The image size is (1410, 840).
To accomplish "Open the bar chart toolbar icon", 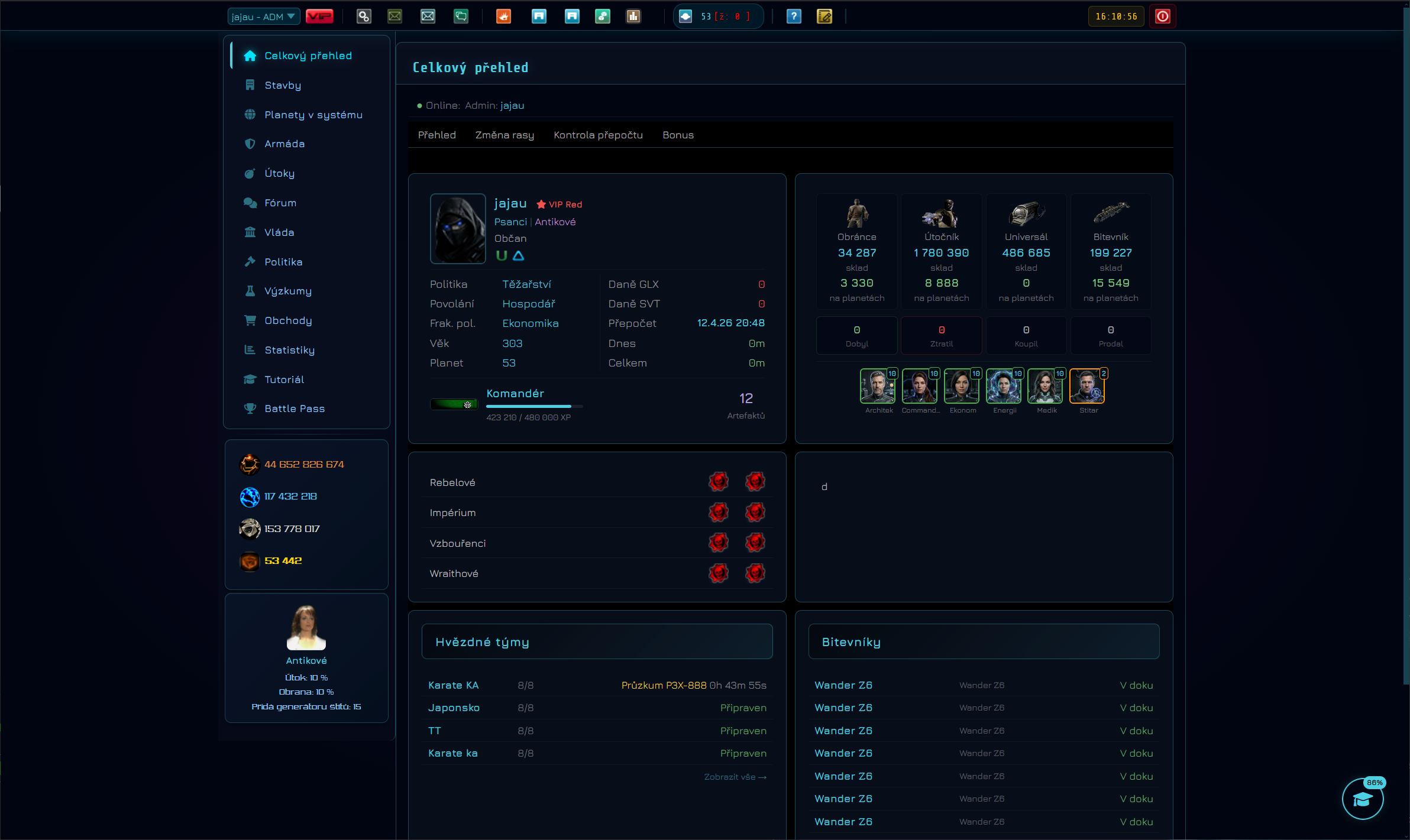I will (633, 17).
